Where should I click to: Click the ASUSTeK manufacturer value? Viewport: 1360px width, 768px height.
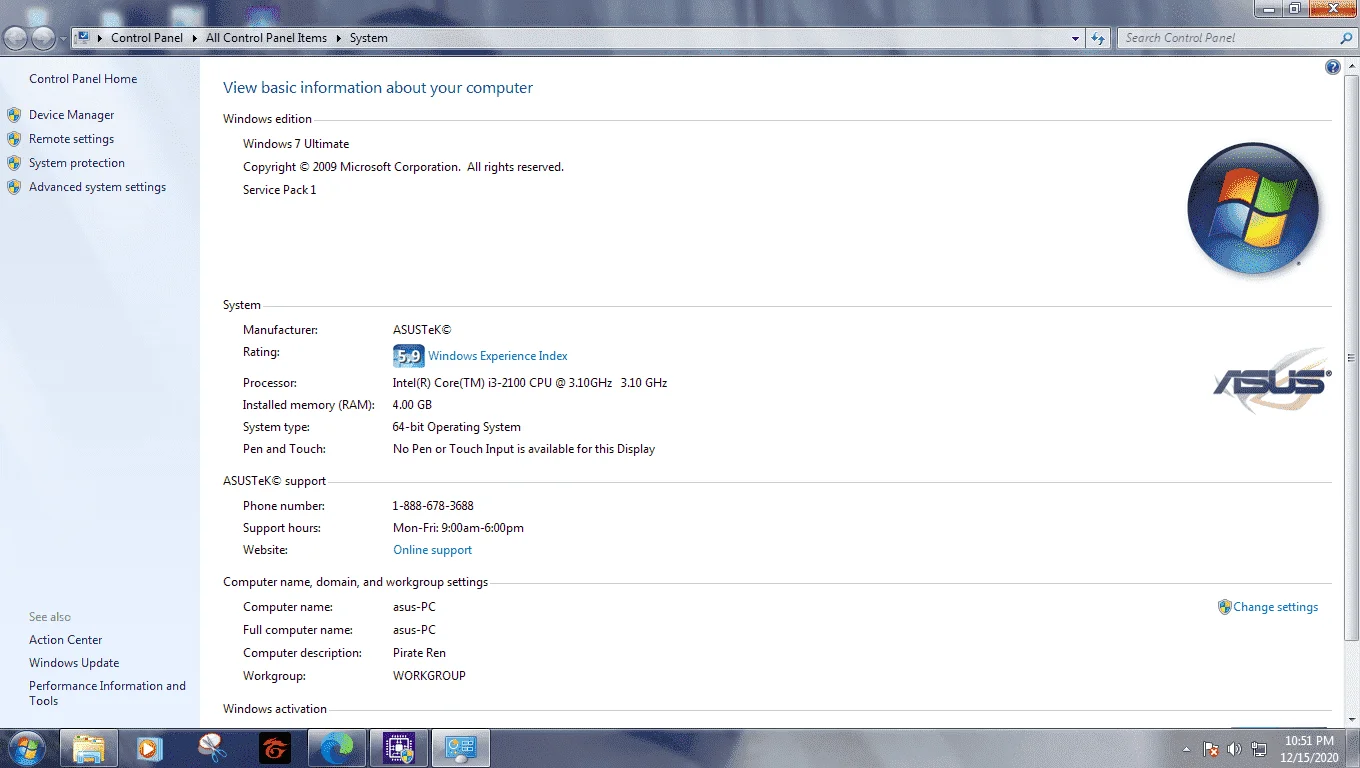click(422, 330)
